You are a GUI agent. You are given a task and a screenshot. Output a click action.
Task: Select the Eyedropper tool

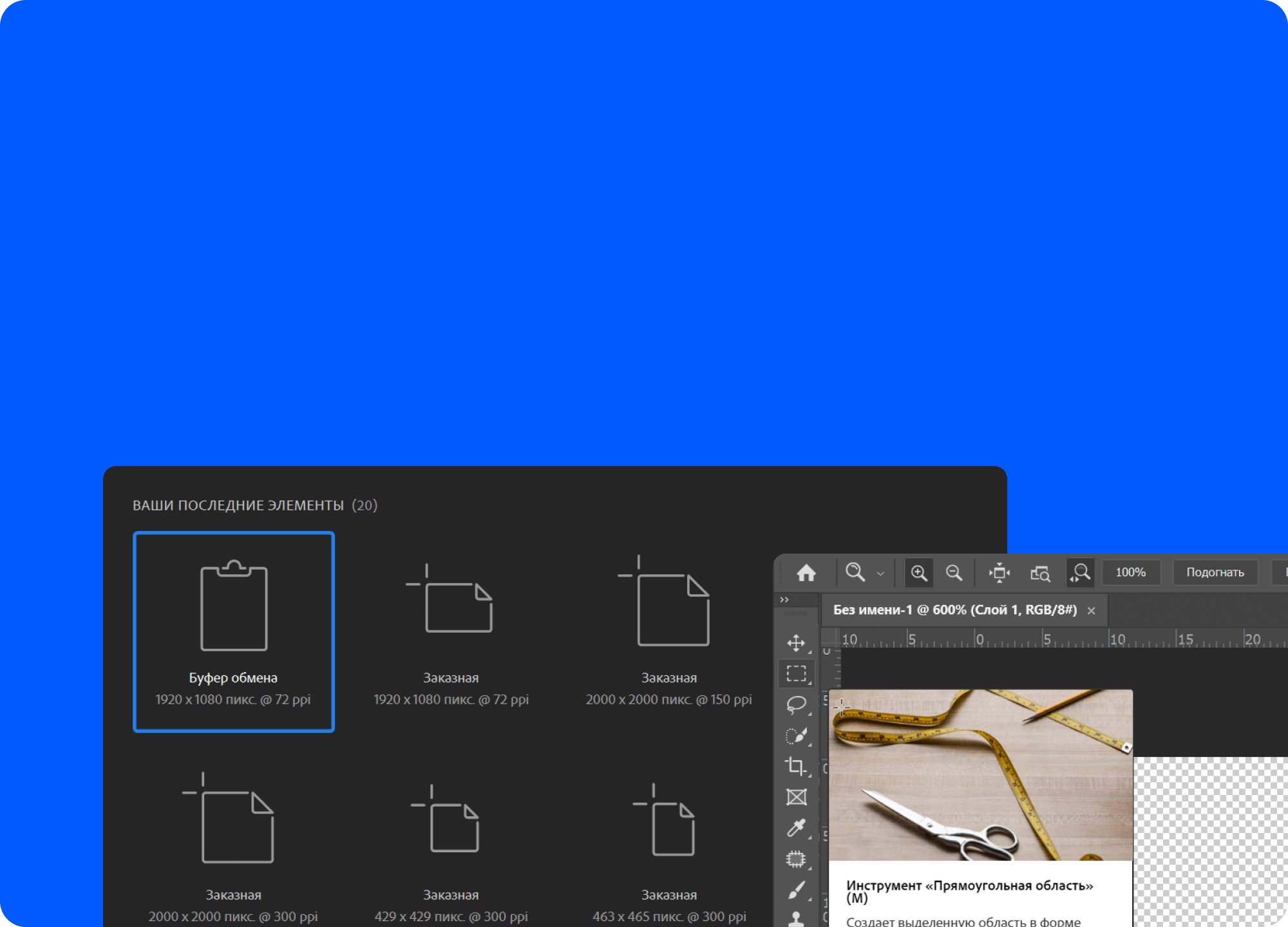coord(796,828)
